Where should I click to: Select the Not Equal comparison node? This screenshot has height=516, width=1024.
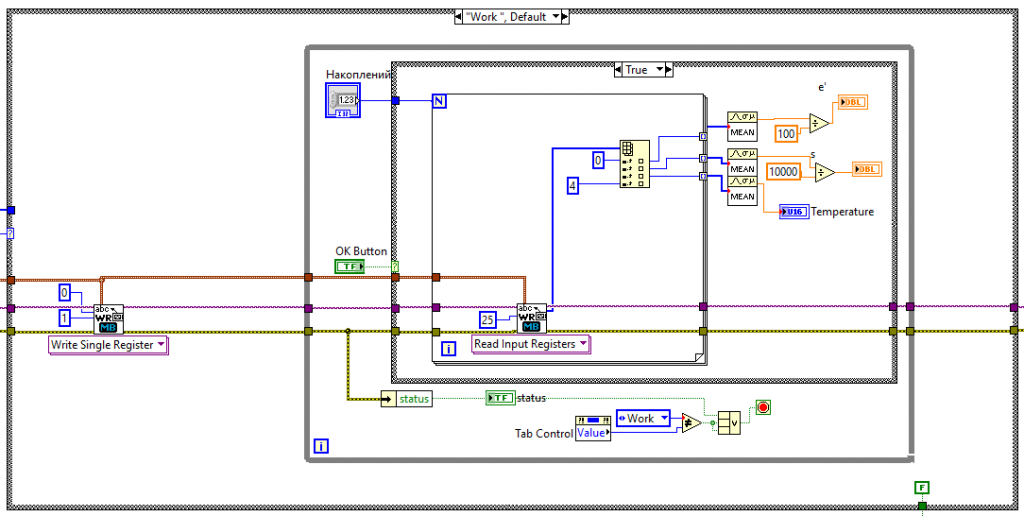(x=691, y=423)
